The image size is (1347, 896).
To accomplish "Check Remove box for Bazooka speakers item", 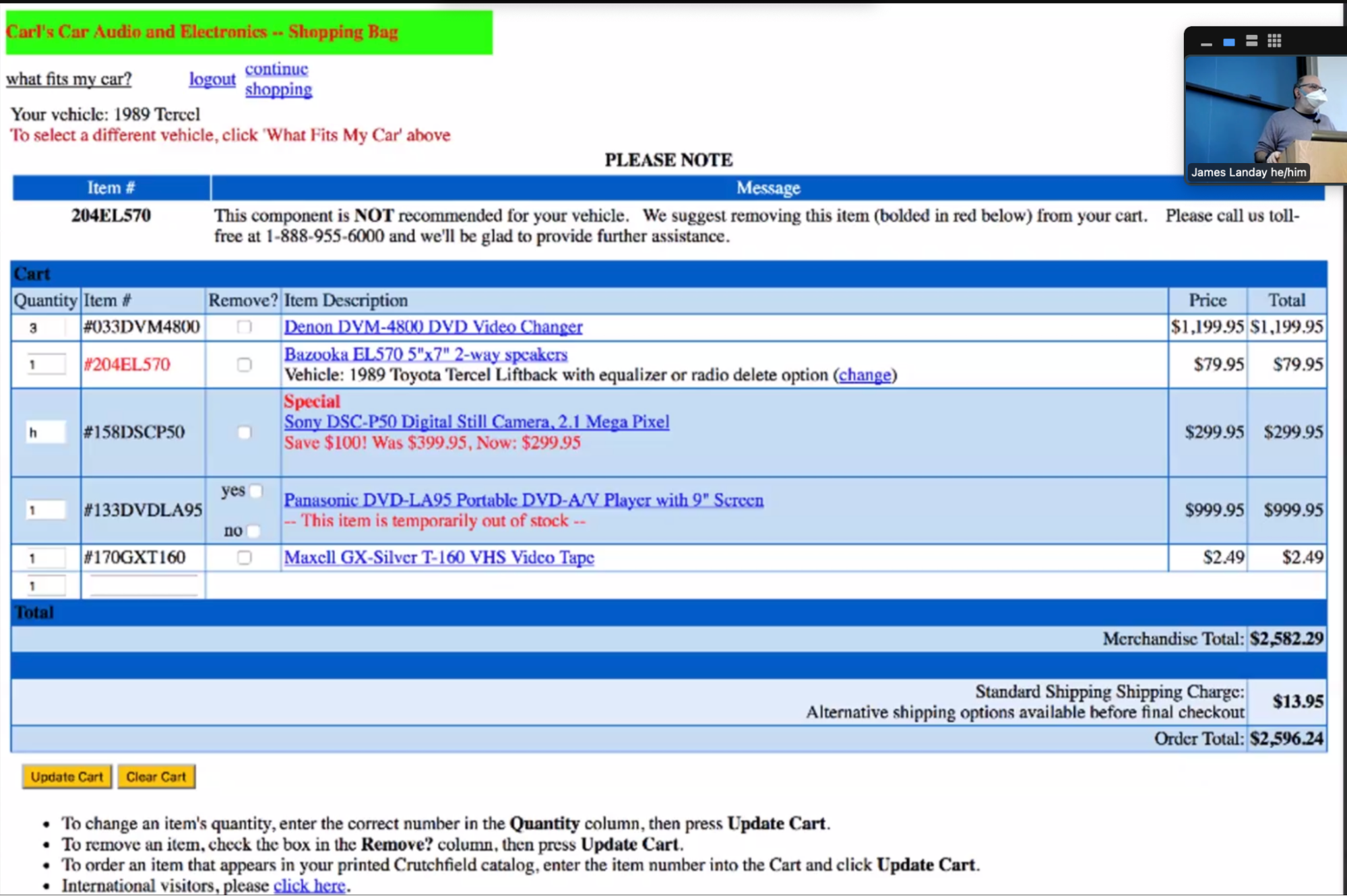I will tap(244, 364).
